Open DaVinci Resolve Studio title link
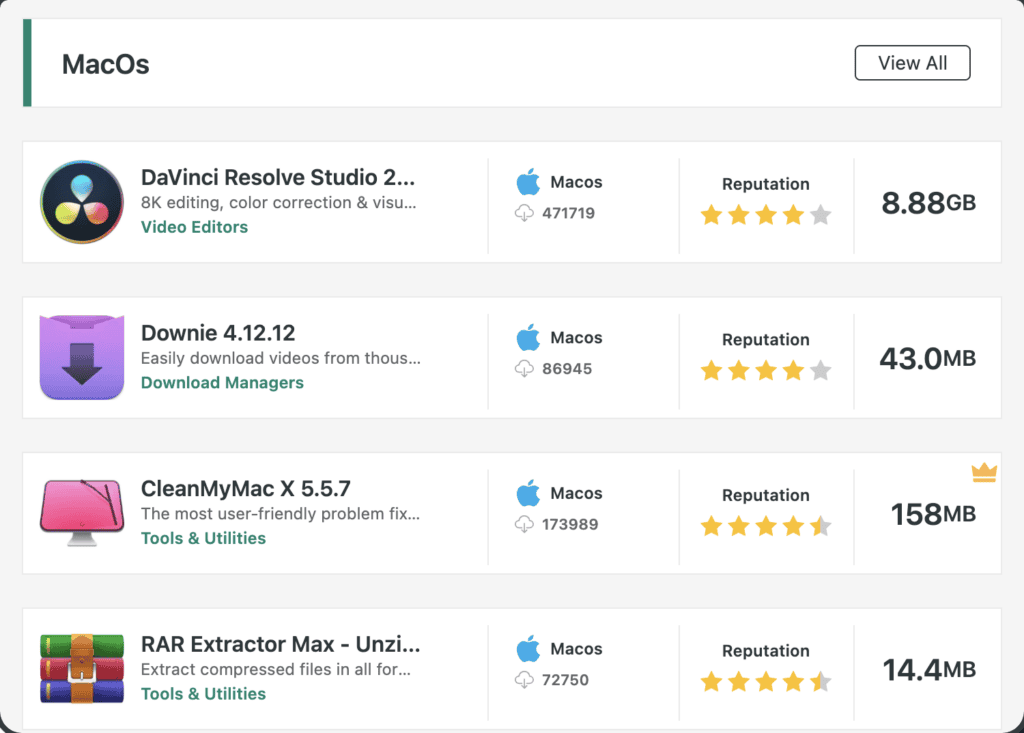Viewport: 1024px width, 733px height. (x=278, y=177)
